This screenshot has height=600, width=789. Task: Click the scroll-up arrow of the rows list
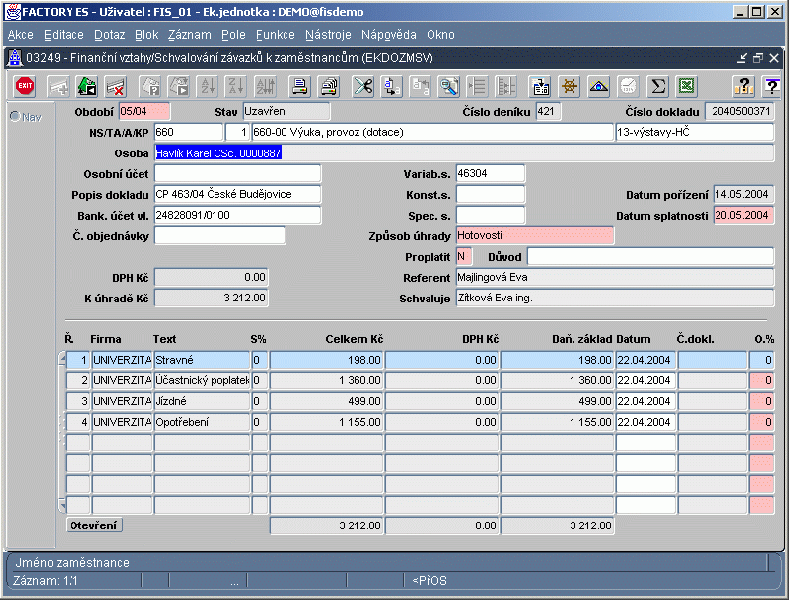point(62,358)
